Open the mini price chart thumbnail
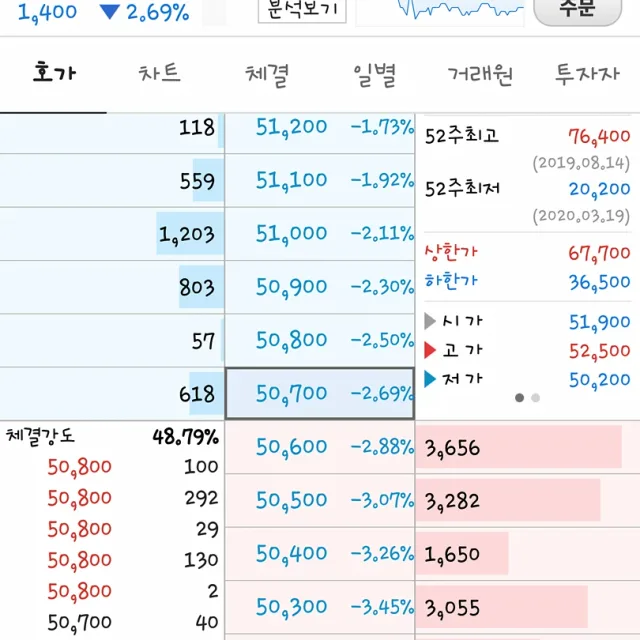Screen dimensions: 640x640 coord(440,11)
